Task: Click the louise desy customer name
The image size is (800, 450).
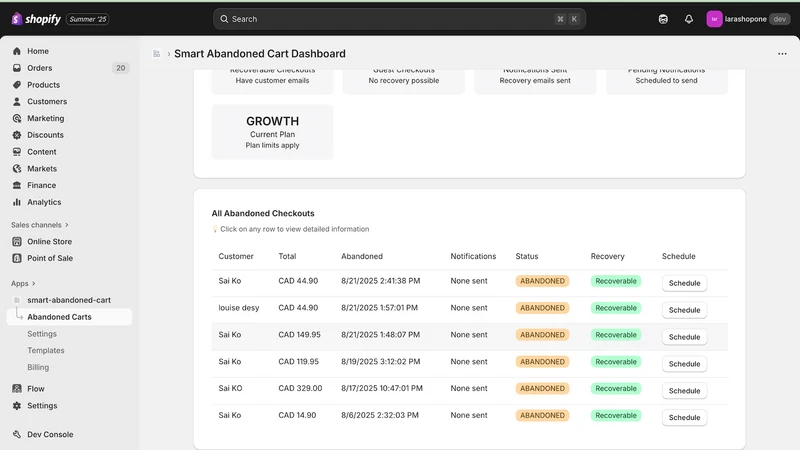Action: click(x=239, y=308)
